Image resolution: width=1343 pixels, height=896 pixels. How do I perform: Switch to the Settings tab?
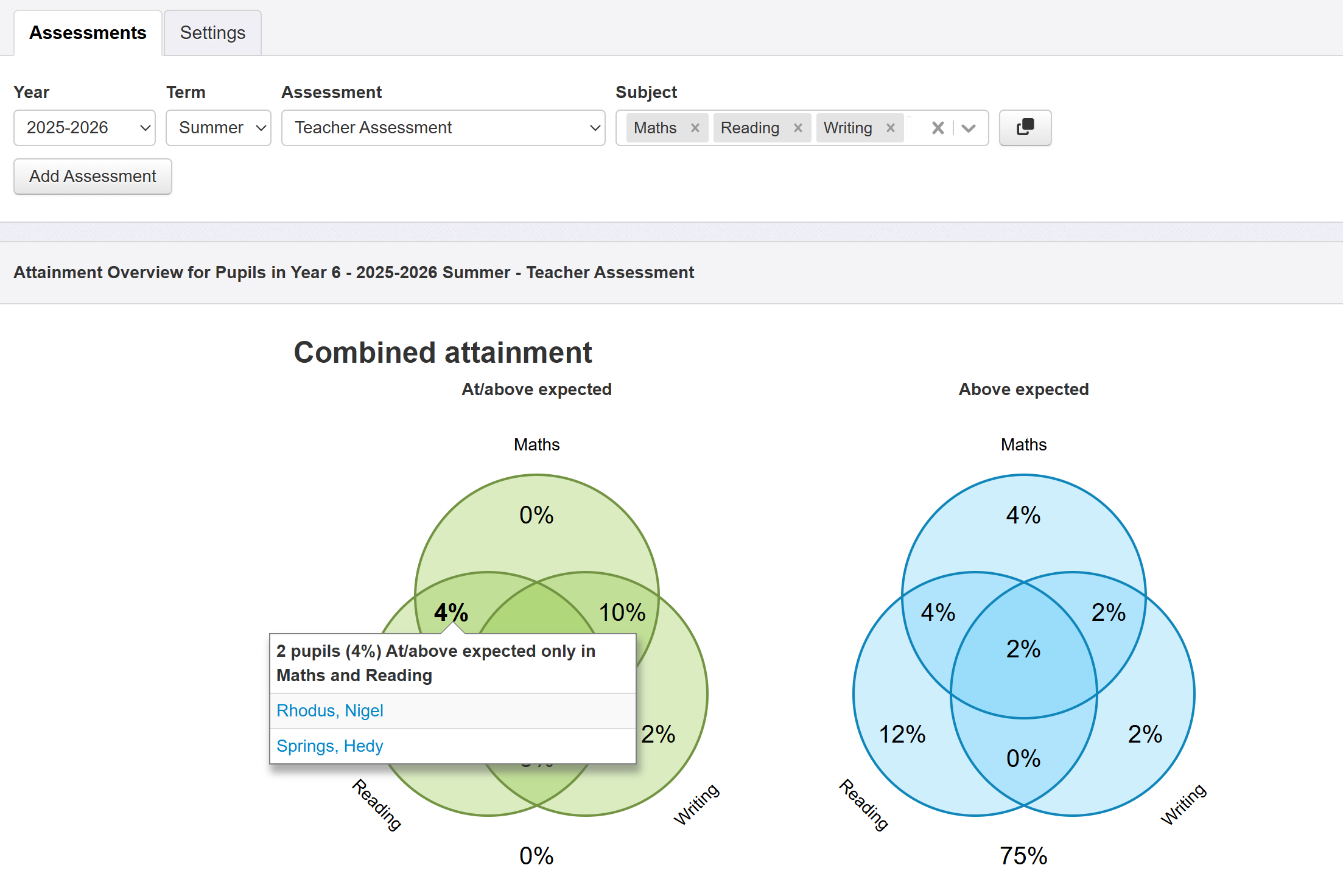click(x=212, y=33)
